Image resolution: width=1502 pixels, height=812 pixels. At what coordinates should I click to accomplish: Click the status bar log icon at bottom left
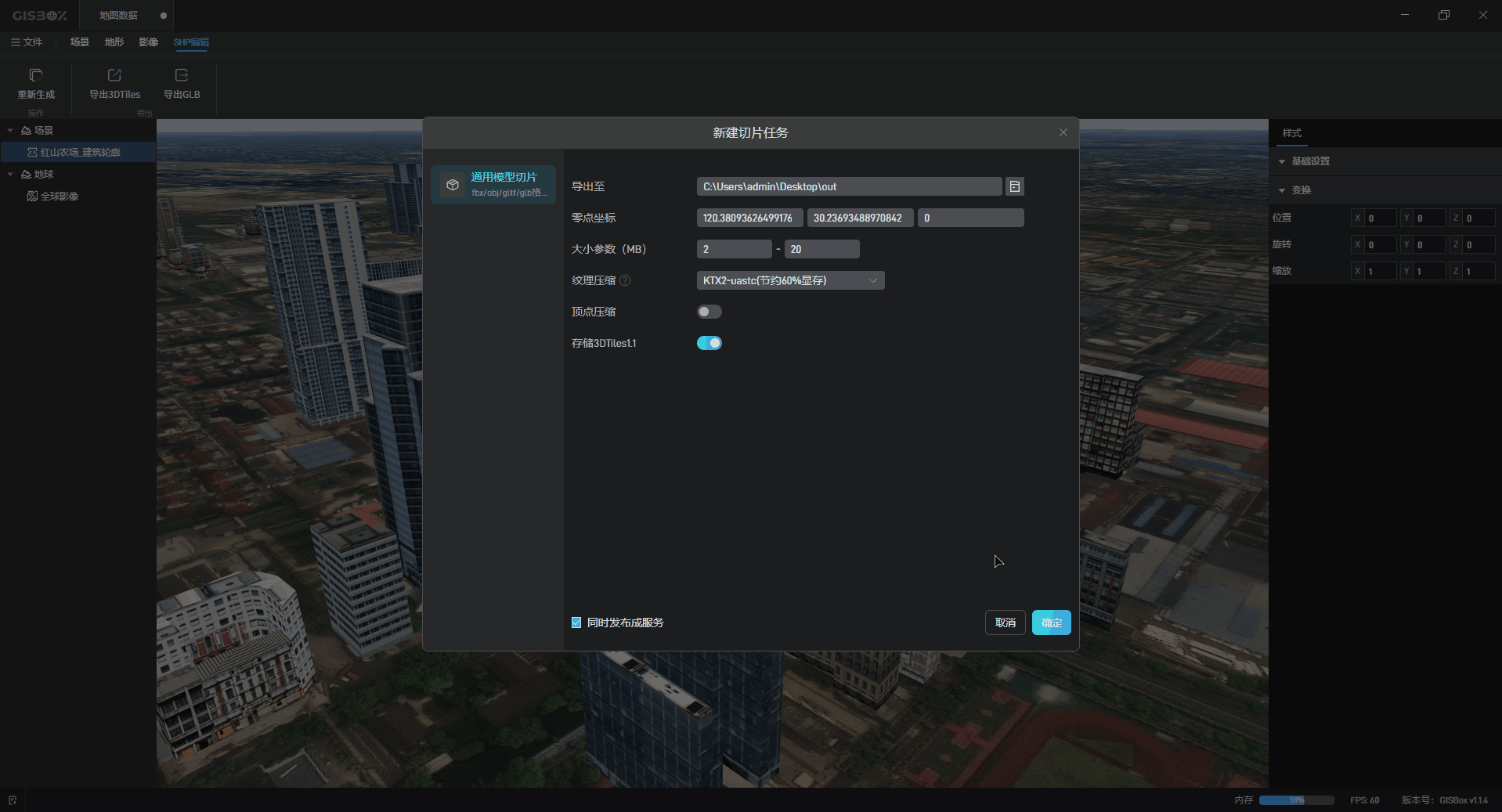[13, 800]
